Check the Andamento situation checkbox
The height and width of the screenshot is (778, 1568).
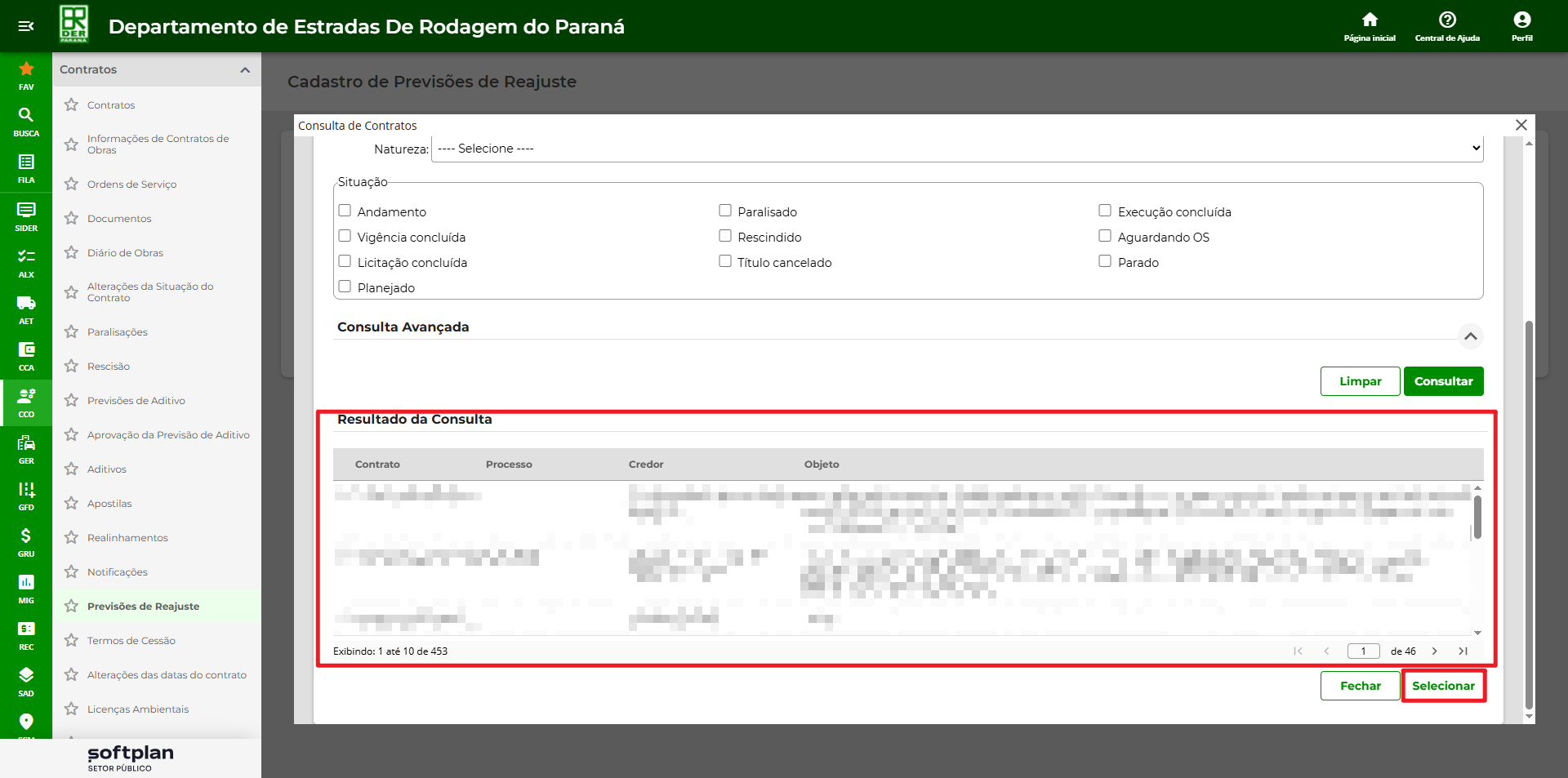[345, 211]
